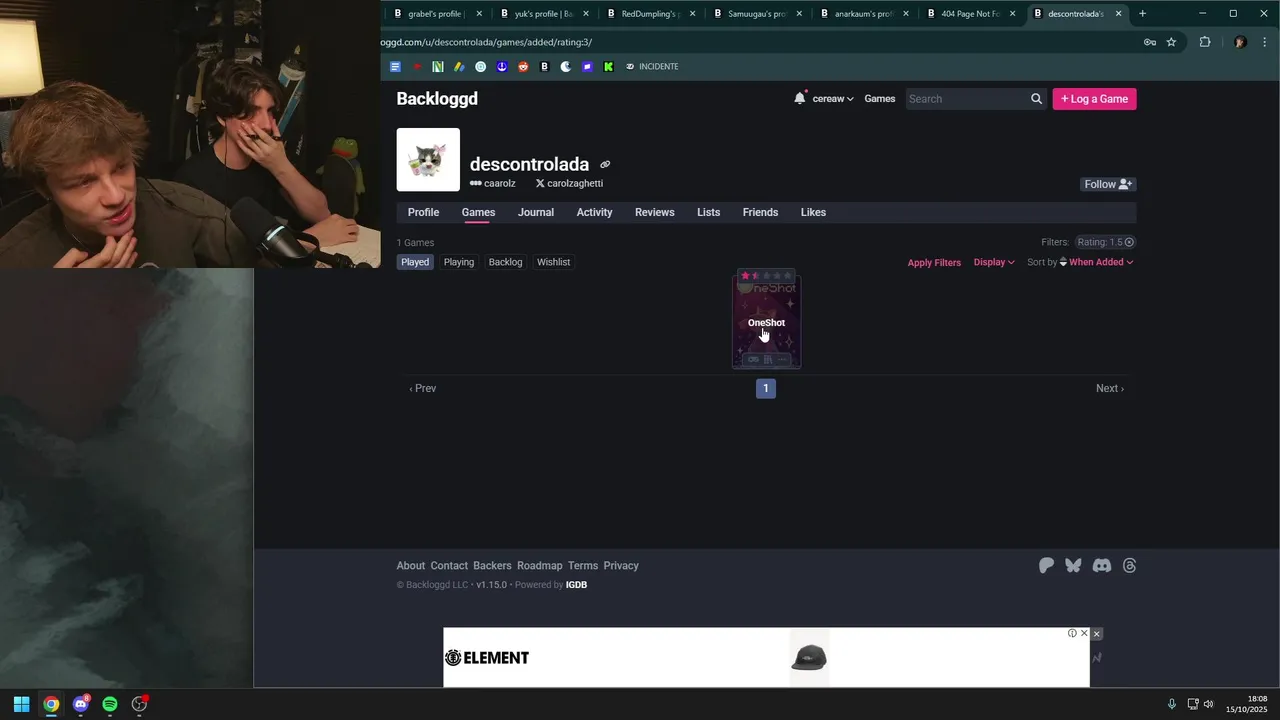Open the Discord footer icon

(x=1102, y=566)
